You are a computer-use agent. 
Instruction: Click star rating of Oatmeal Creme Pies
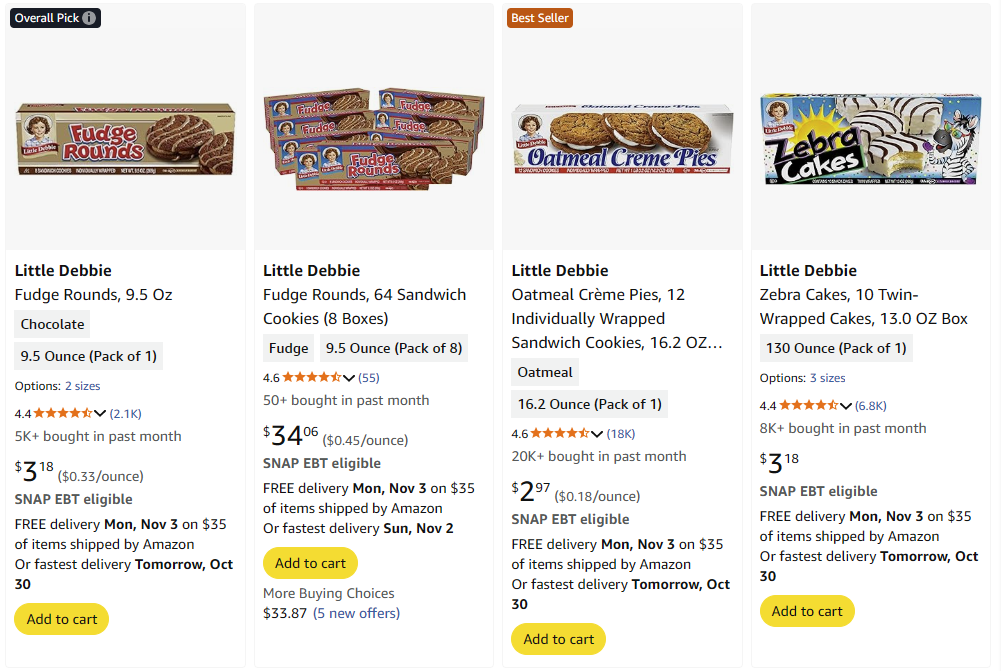coord(559,433)
